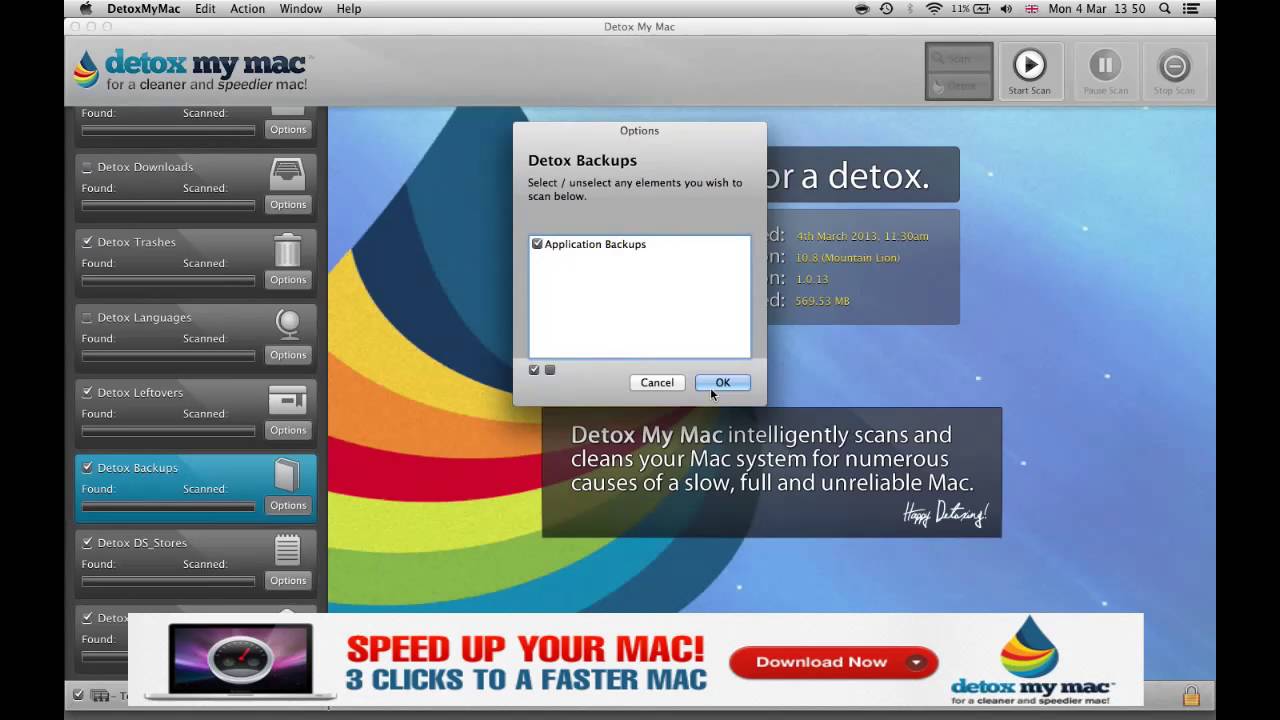Open the Window menu

coord(300,9)
